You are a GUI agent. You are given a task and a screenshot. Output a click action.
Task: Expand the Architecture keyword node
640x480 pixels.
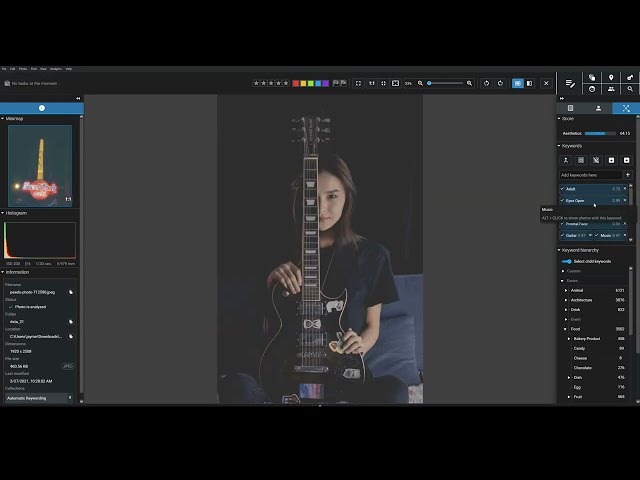(x=566, y=300)
